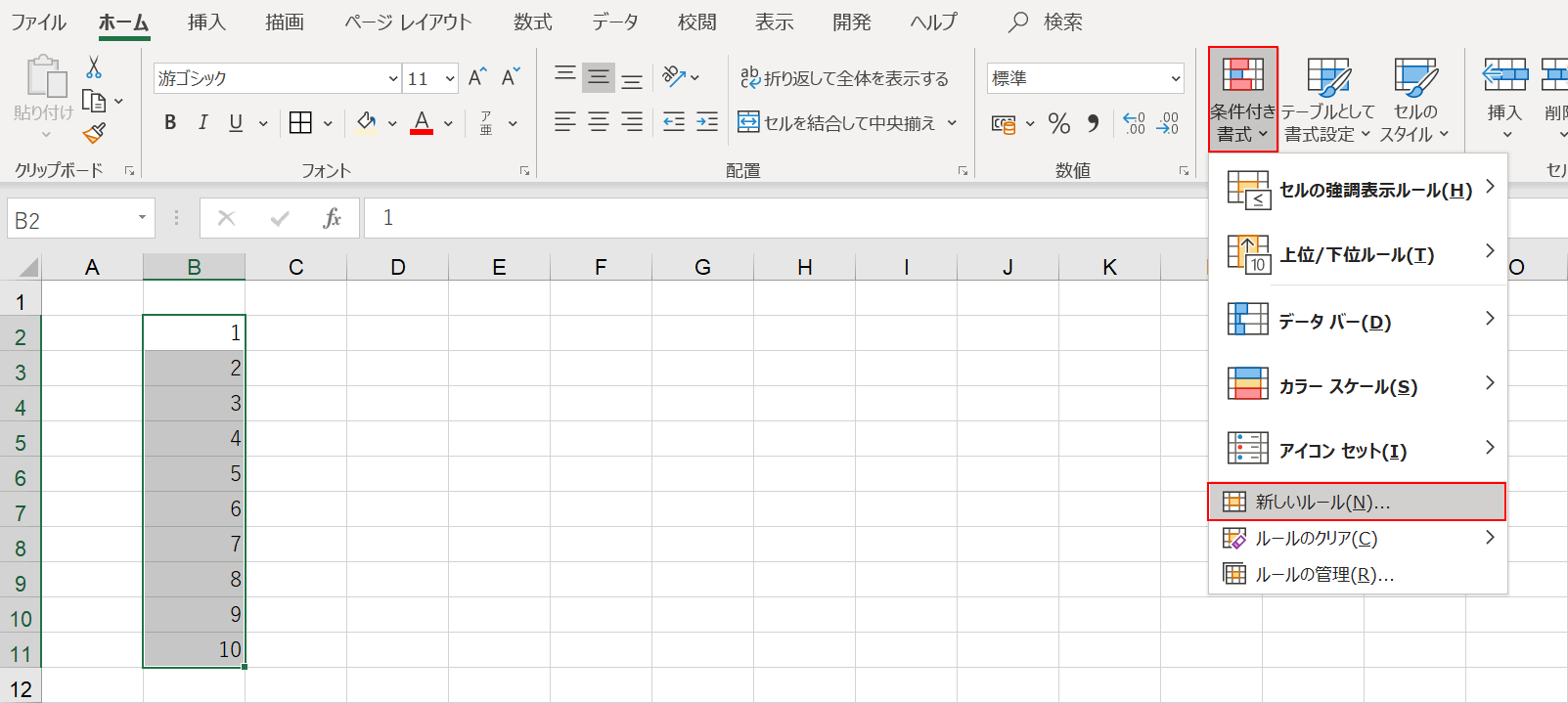
Task: Open セルの強調表示ルール submenu
Action: 1359,190
